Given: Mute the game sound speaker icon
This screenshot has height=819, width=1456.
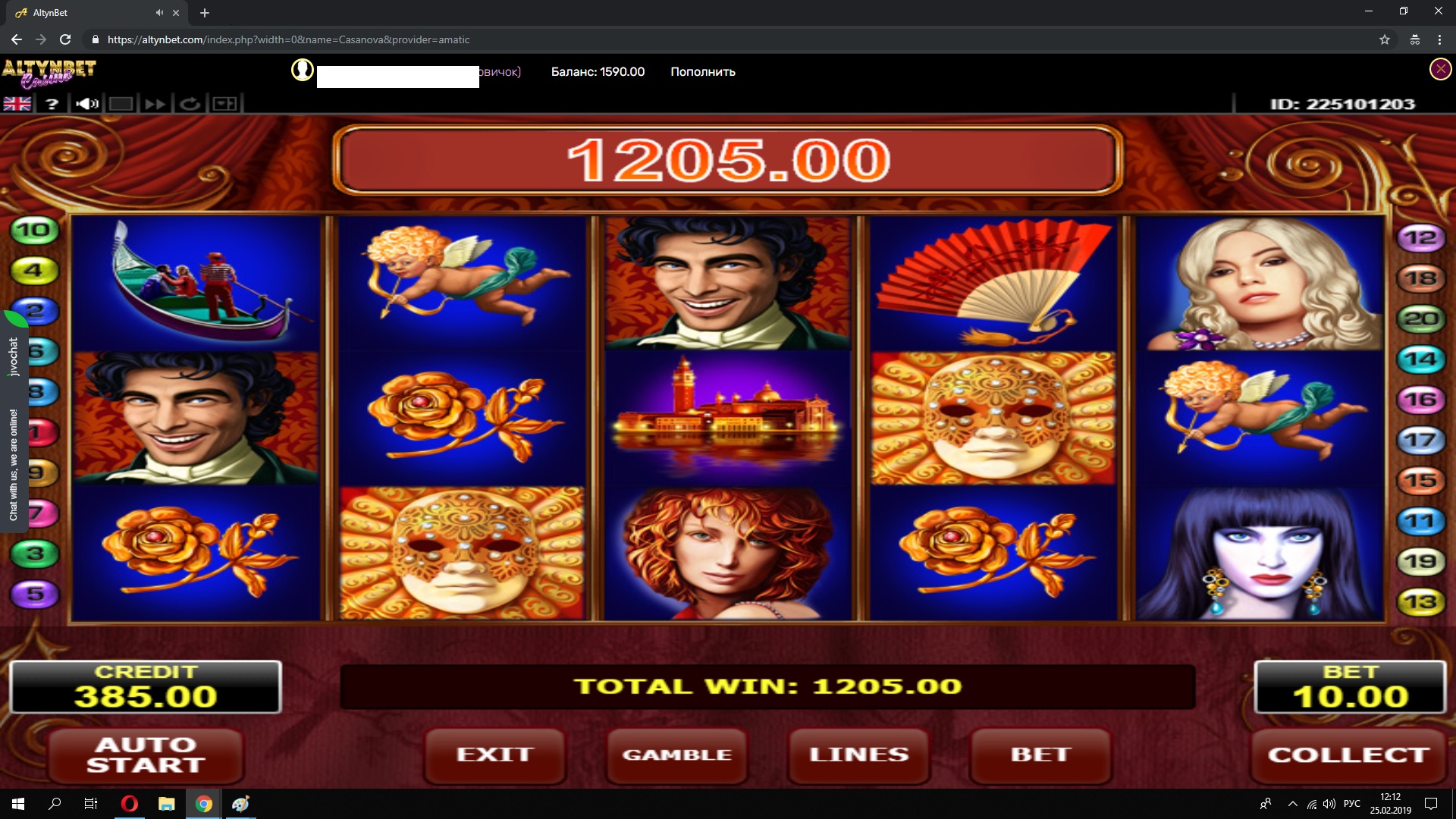Looking at the screenshot, I should click(86, 104).
